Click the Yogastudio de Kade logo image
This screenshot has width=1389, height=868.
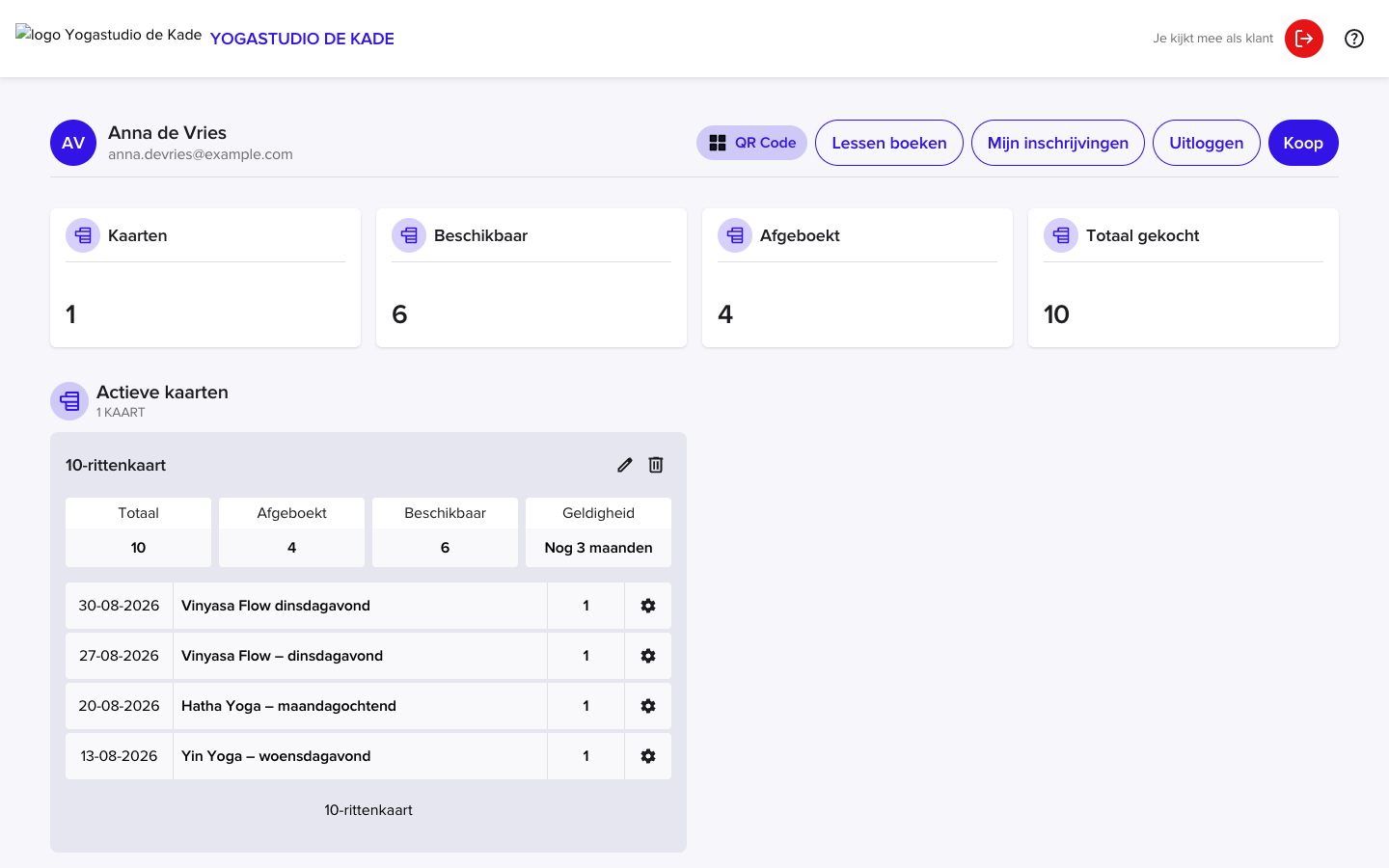(x=108, y=35)
